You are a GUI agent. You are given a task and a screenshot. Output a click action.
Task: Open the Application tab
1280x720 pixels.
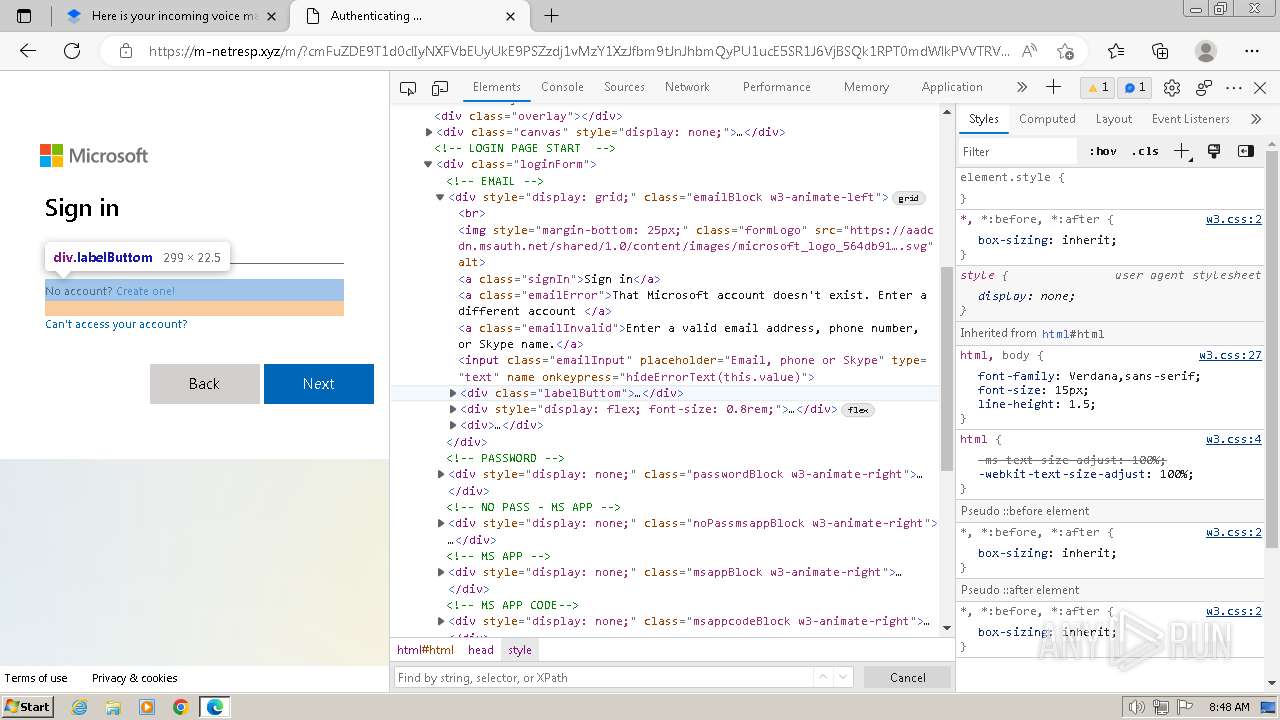coord(952,87)
